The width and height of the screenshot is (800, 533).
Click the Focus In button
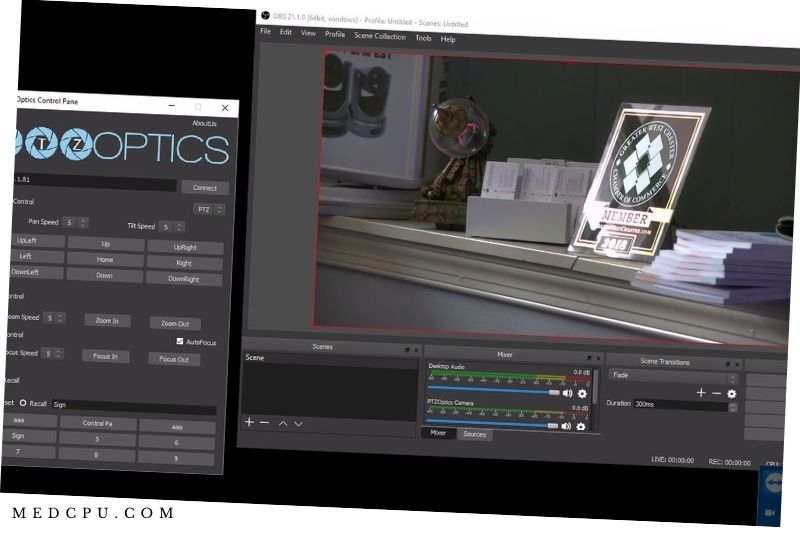[x=106, y=356]
